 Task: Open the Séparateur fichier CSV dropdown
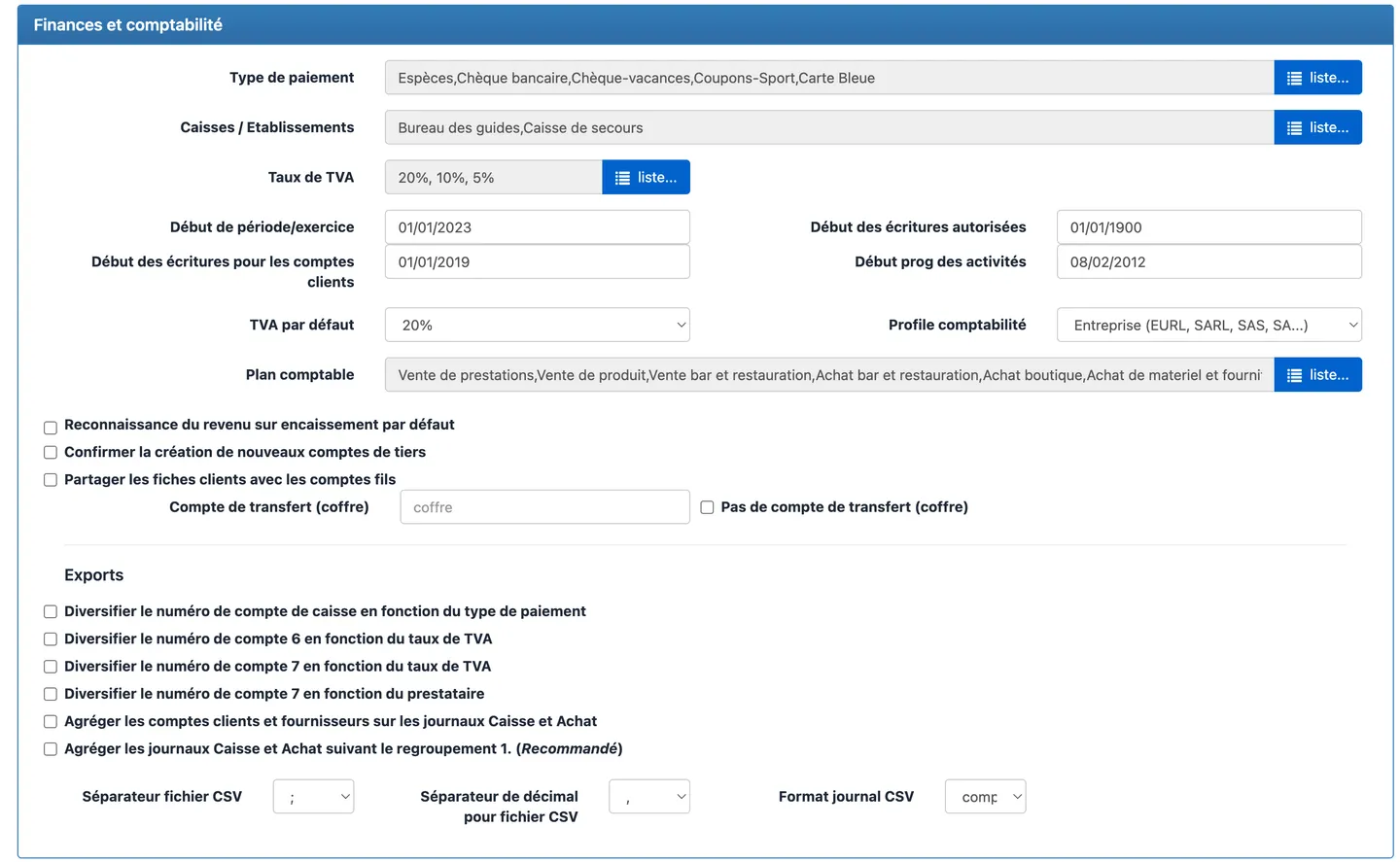pos(313,796)
